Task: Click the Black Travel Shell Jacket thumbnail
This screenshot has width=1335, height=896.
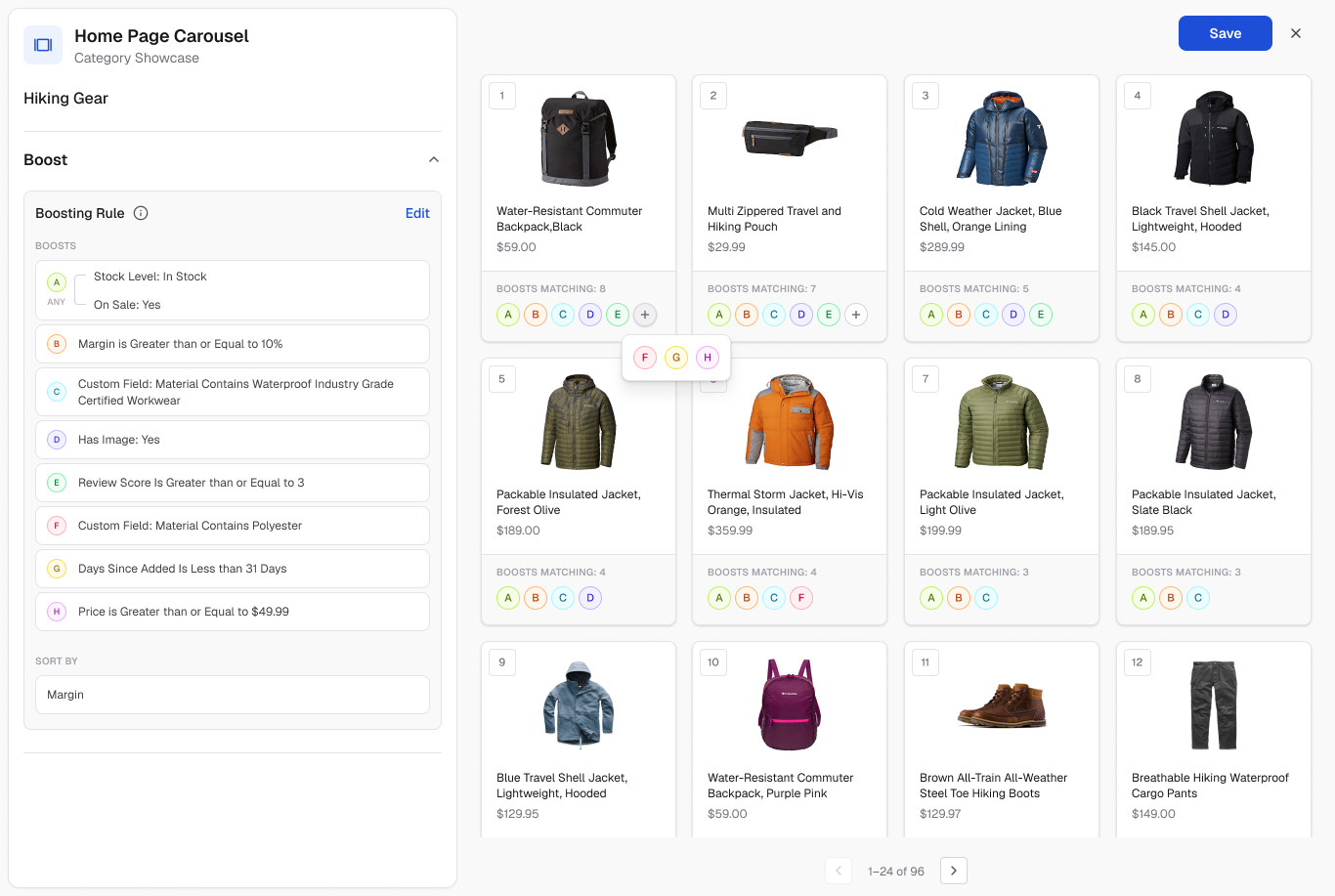Action: 1214,139
